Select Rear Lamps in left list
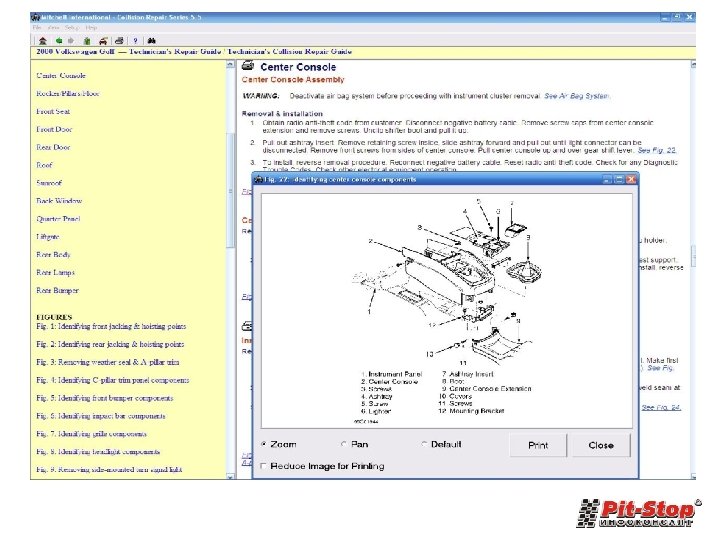 point(56,272)
